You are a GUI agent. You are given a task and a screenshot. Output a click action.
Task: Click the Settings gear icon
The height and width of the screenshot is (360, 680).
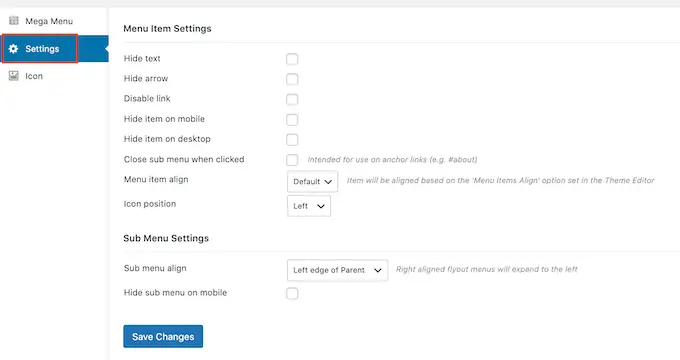pyautogui.click(x=13, y=49)
